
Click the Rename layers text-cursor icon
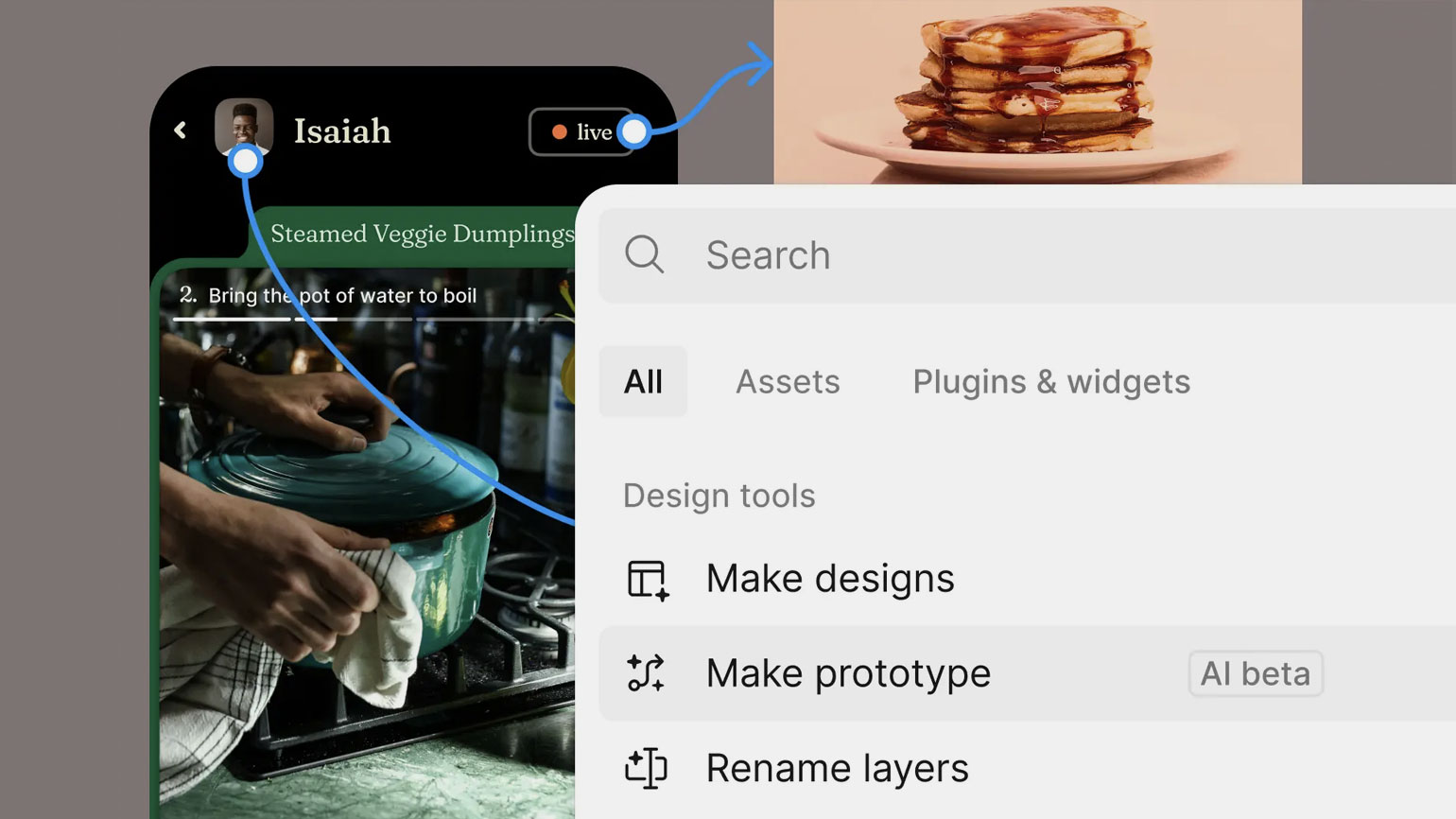(647, 768)
